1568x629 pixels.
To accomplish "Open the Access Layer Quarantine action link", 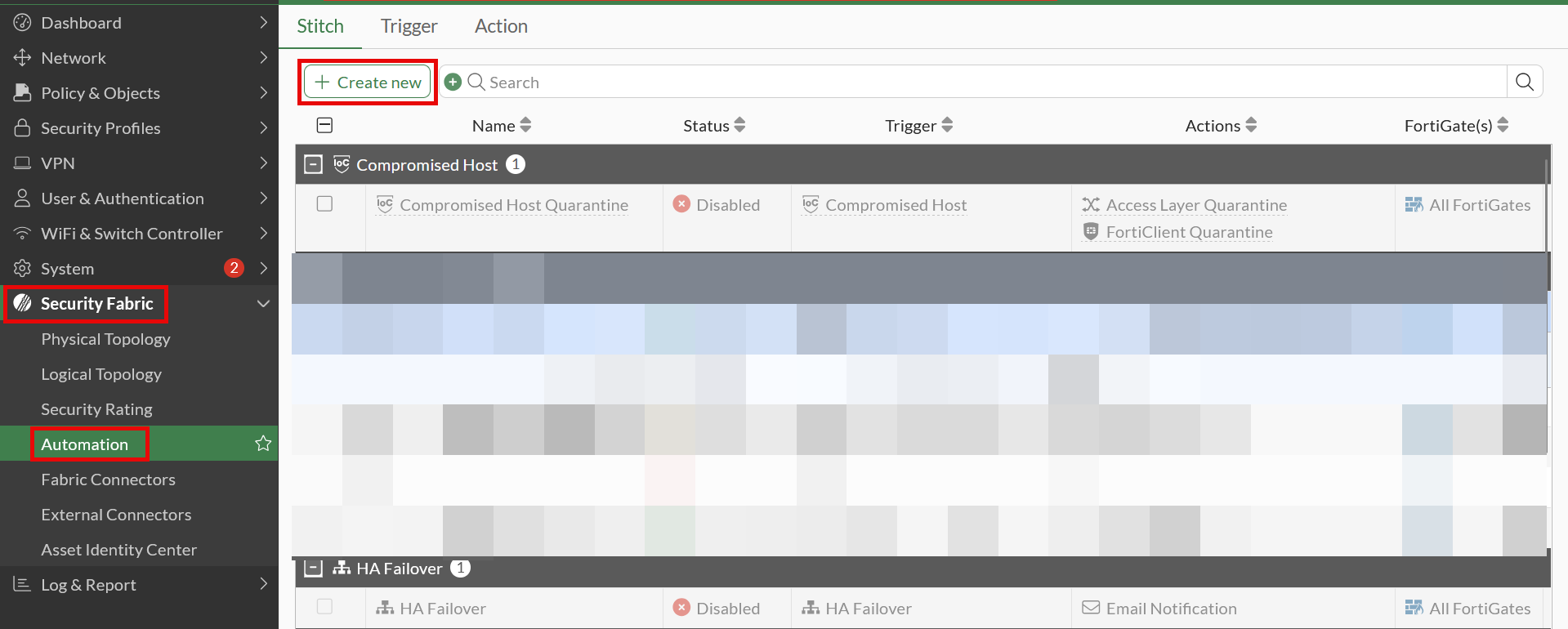I will pyautogui.click(x=1195, y=205).
